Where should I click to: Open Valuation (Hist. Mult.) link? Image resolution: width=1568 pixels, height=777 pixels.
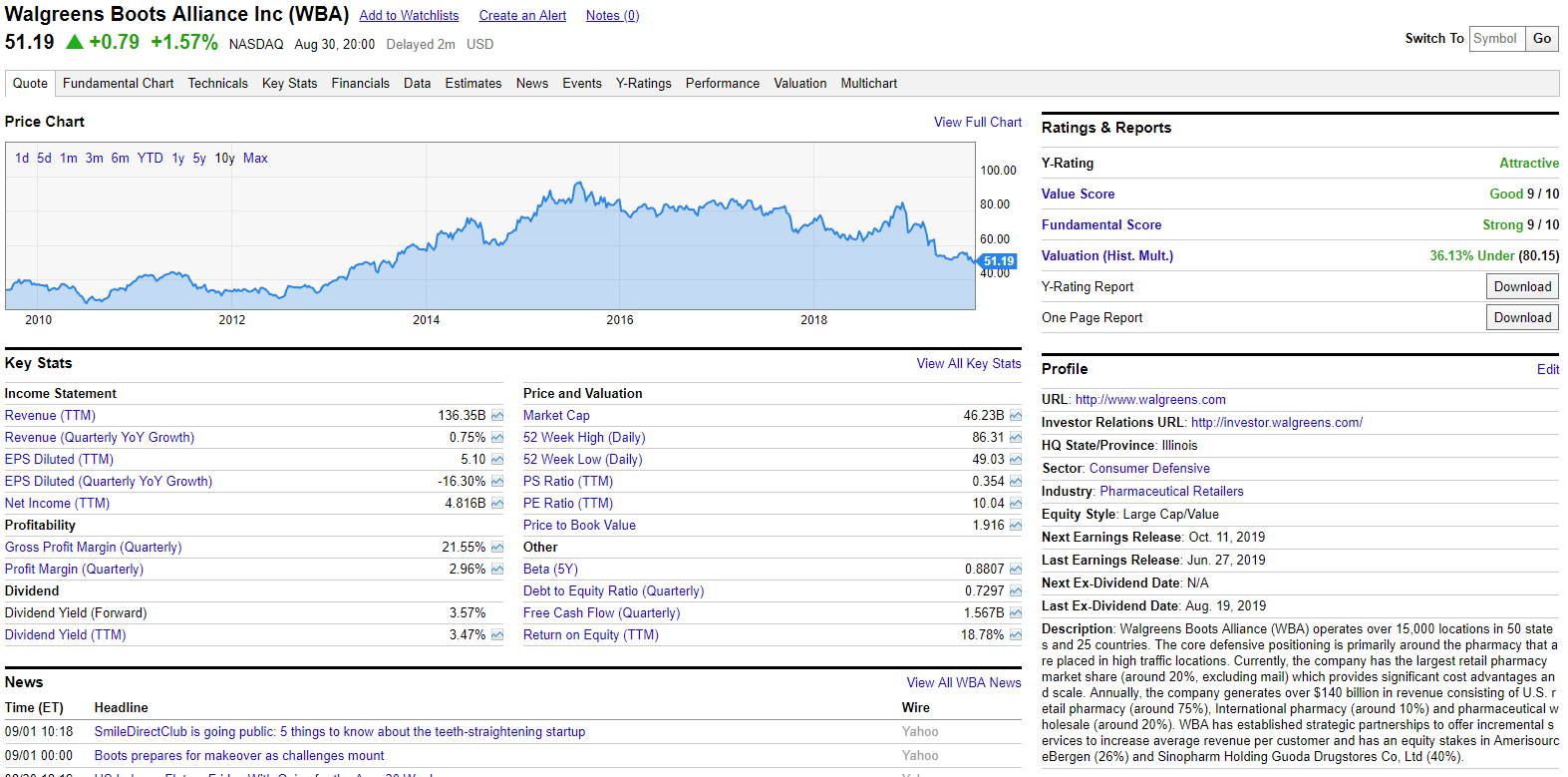tap(1107, 256)
